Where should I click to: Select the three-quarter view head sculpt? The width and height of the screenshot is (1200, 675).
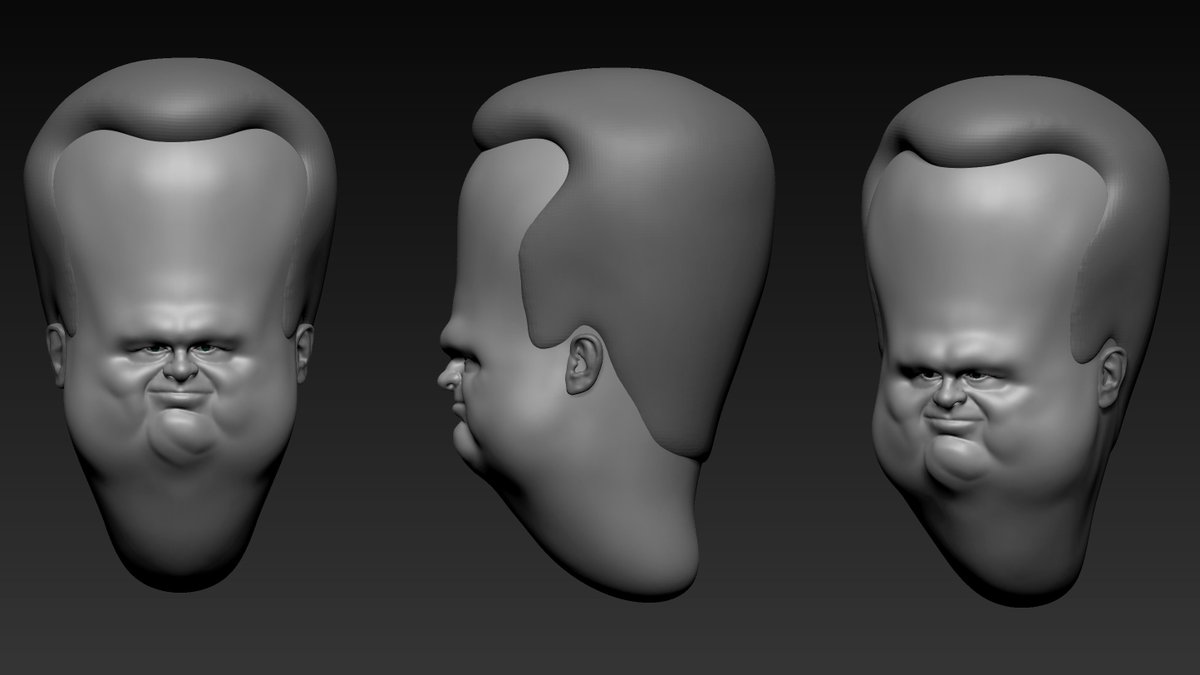coord(1015,340)
